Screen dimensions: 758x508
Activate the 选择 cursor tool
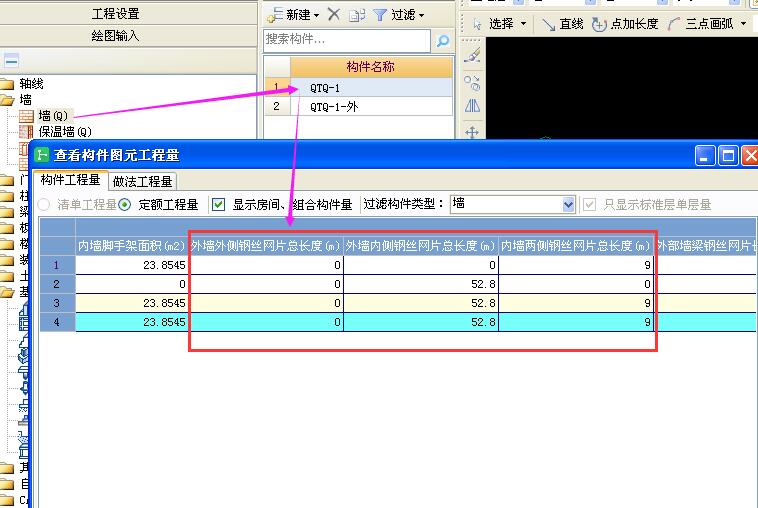[x=494, y=24]
